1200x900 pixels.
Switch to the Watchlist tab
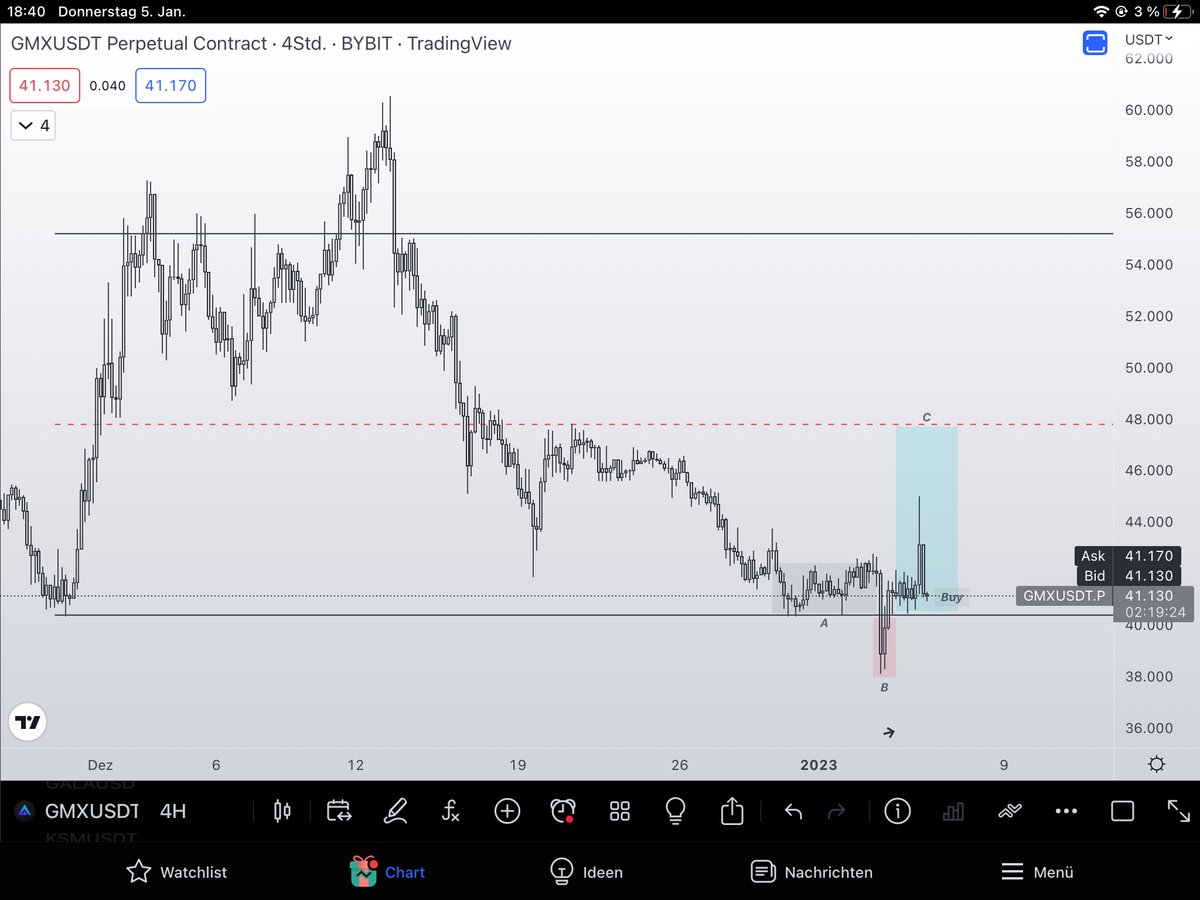176,872
